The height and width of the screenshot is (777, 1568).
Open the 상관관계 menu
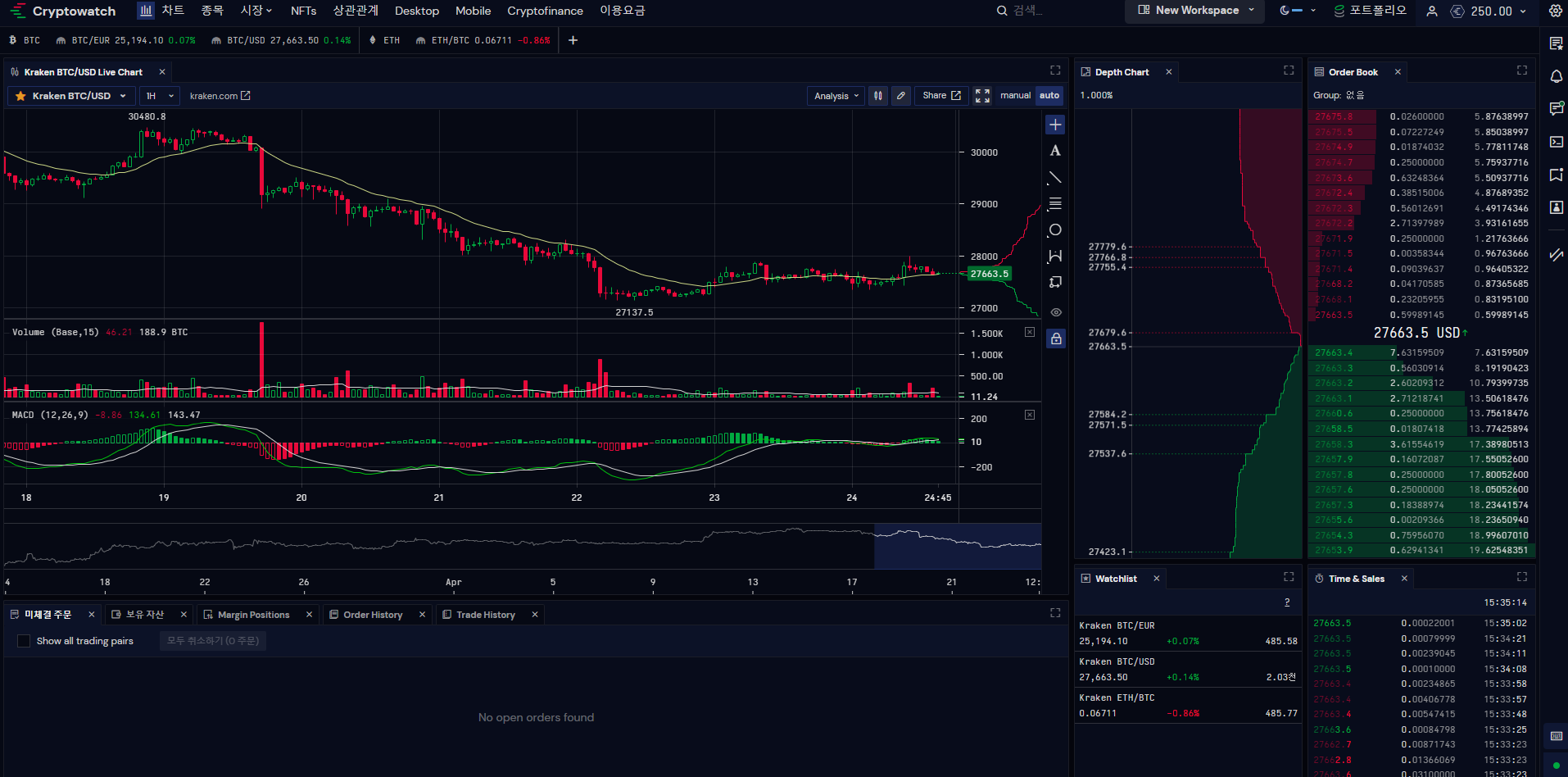click(356, 11)
